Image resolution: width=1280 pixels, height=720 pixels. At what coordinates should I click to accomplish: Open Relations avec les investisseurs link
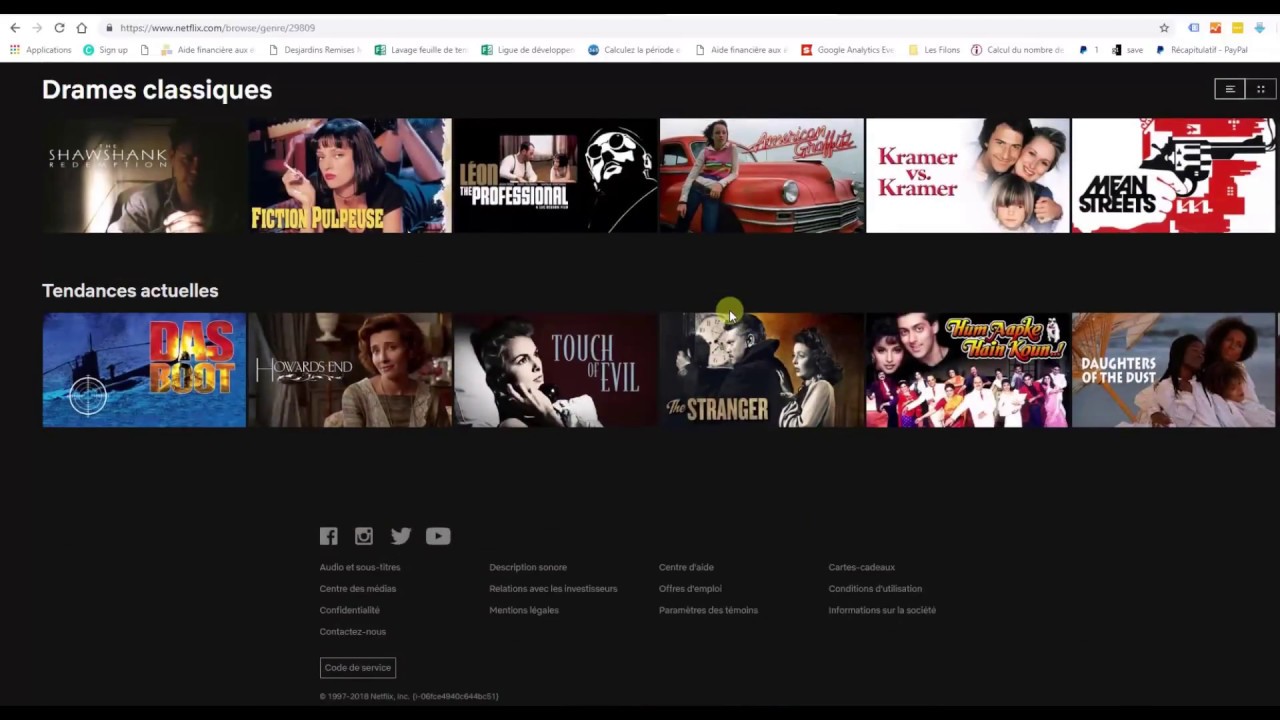[553, 589]
